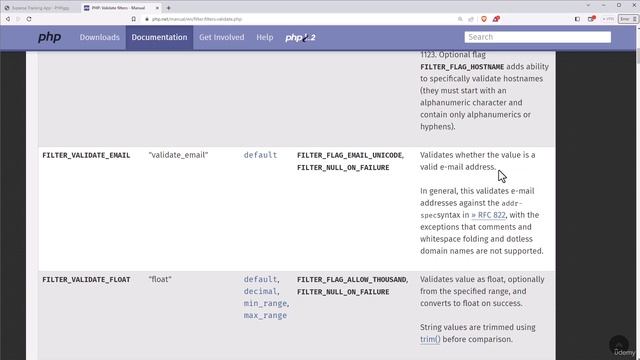640x360 pixels.
Task: Click the padlock site security icon
Action: 147,19
